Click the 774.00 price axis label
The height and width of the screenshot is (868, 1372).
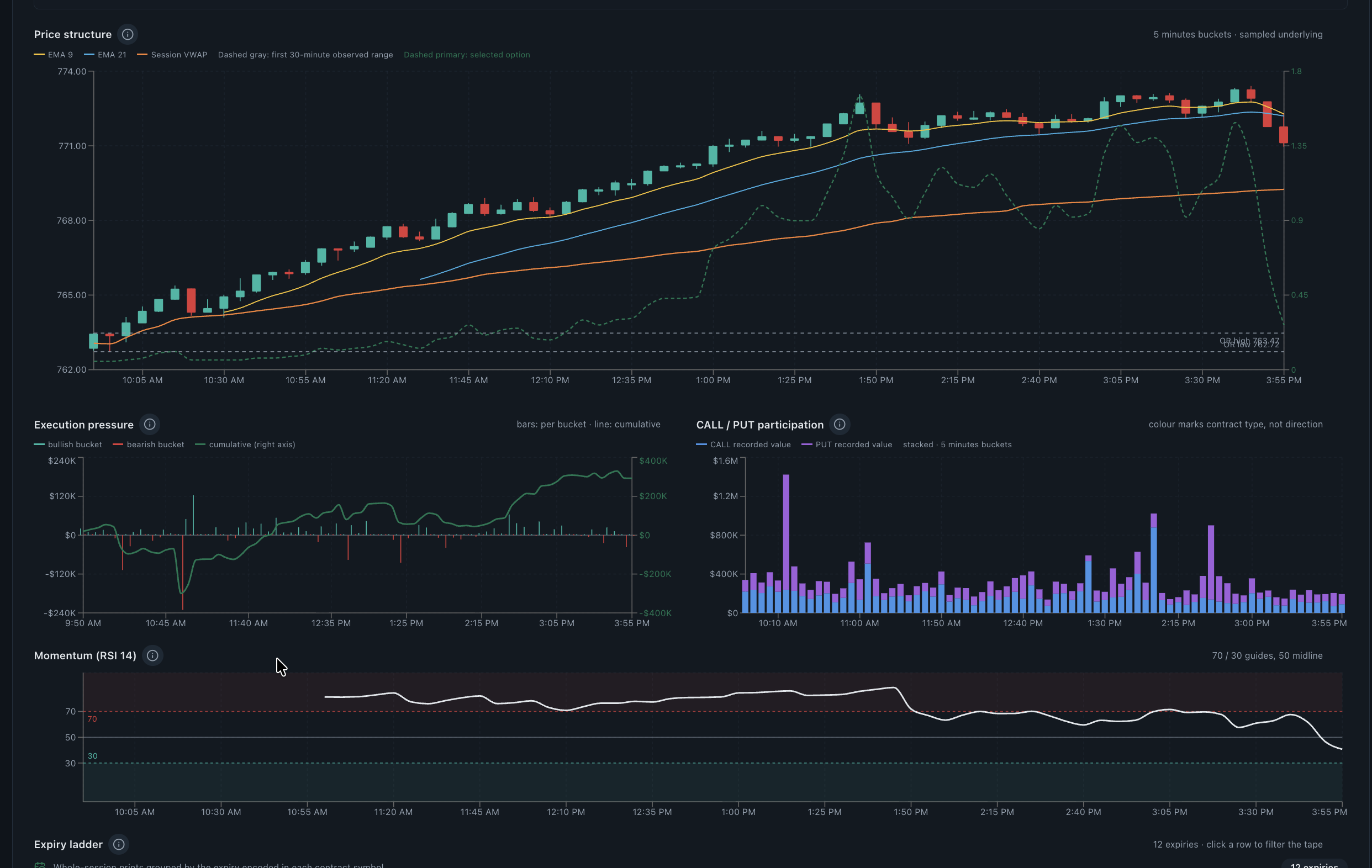pyautogui.click(x=72, y=71)
